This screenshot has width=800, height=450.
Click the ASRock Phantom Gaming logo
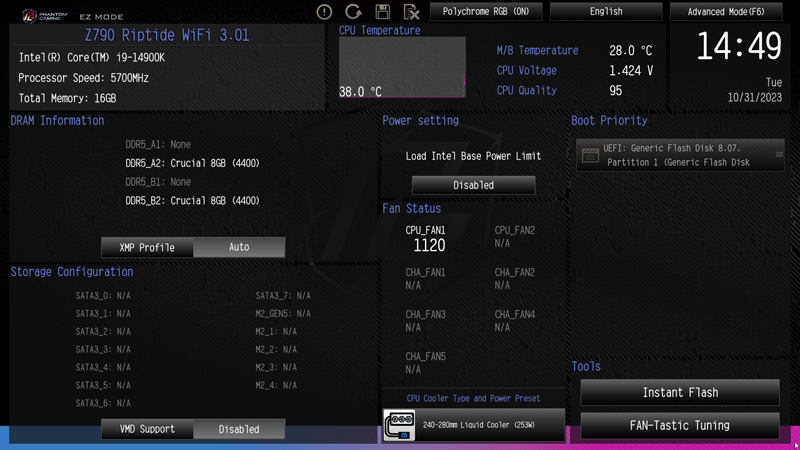[45, 16]
